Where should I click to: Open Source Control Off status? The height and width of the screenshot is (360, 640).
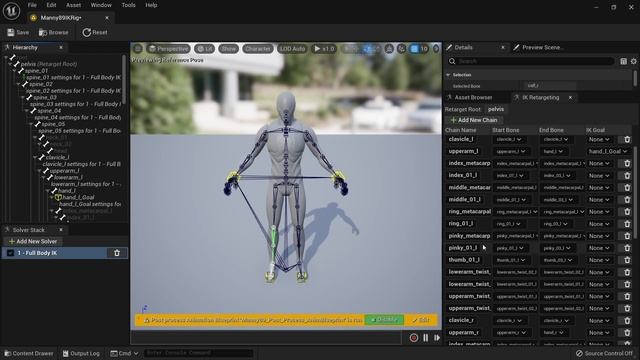(604, 353)
